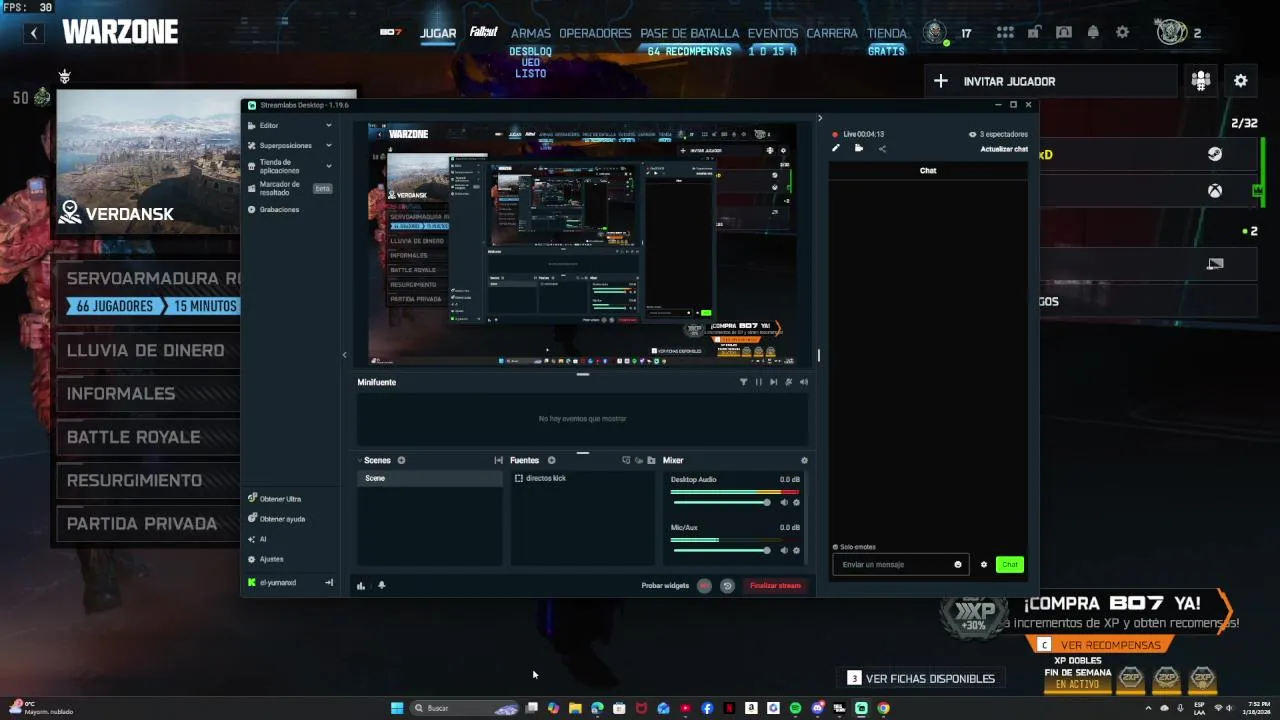Screen dimensions: 1280x720
Task: Click Finalizar stream button
Action: pyautogui.click(x=775, y=586)
